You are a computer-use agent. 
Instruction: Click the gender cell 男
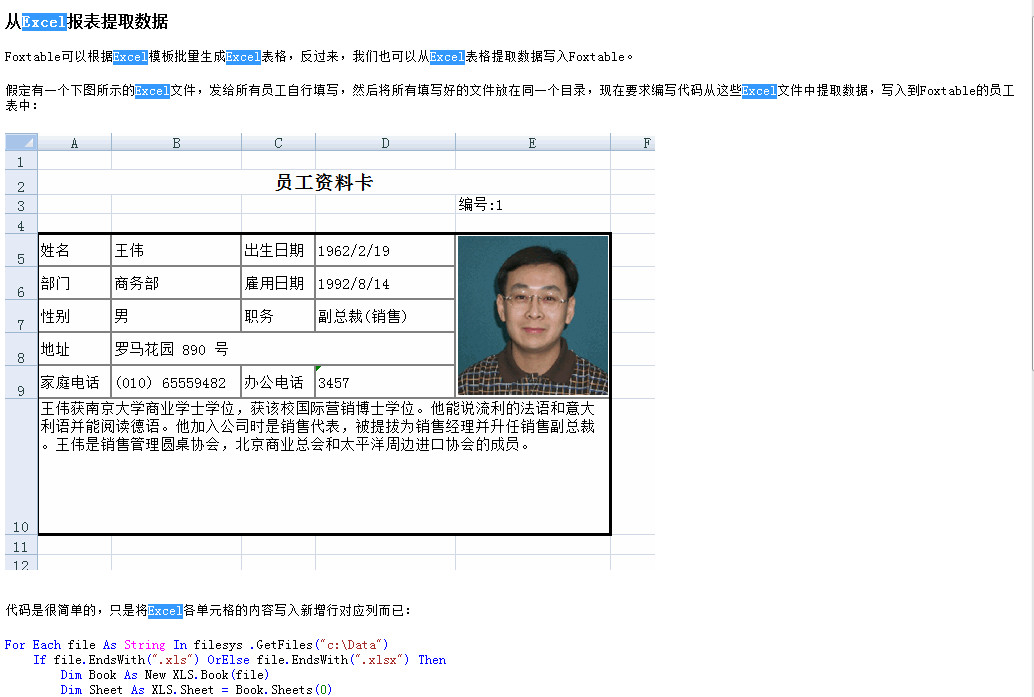click(x=176, y=316)
